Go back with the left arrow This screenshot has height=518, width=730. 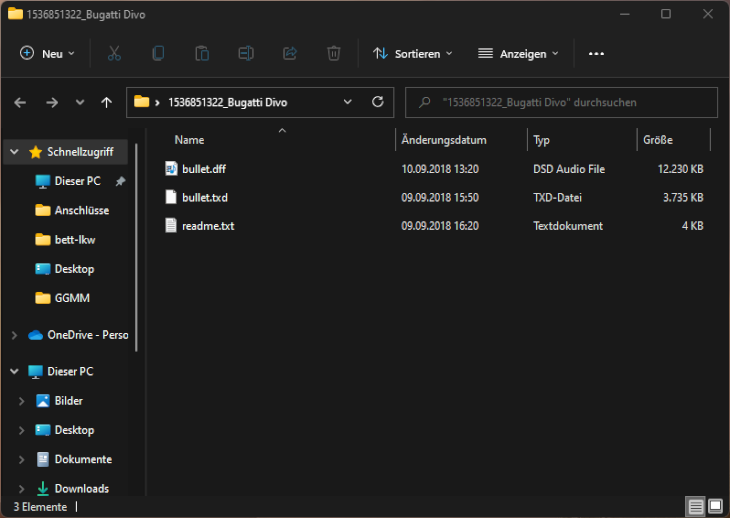(20, 102)
